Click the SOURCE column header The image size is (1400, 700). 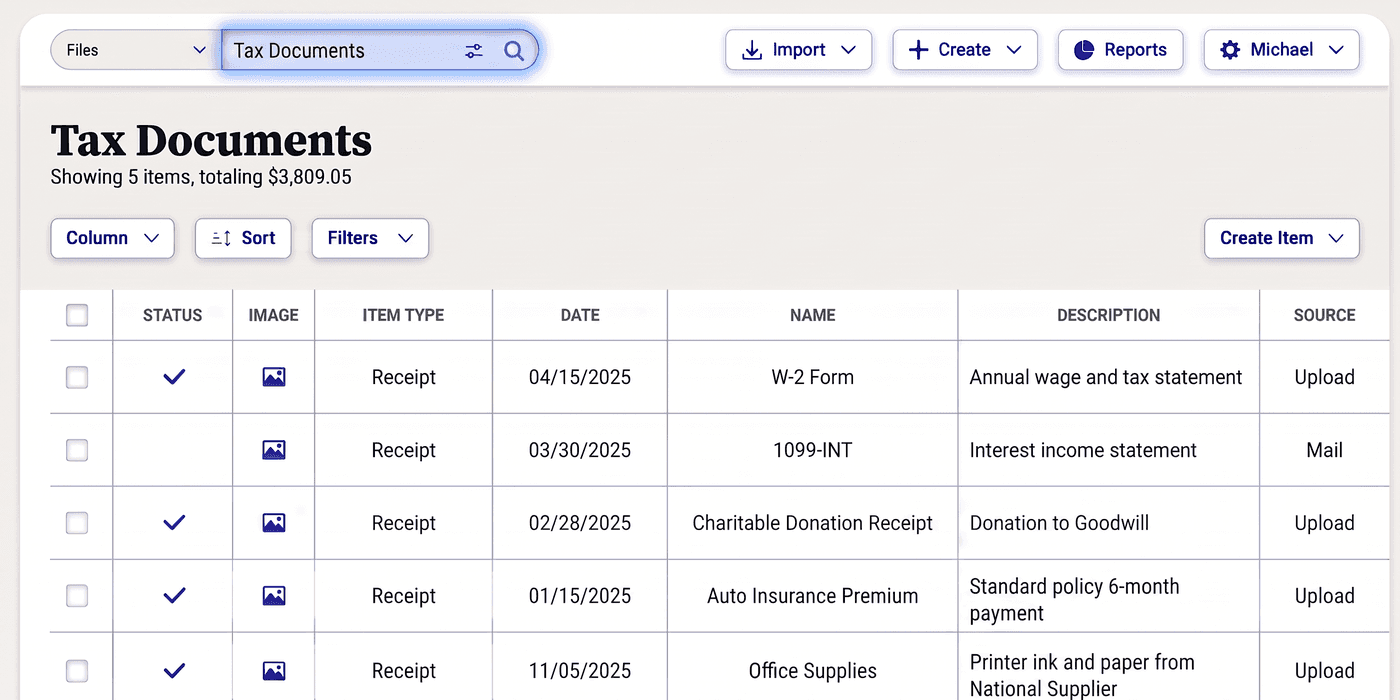[x=1325, y=315]
